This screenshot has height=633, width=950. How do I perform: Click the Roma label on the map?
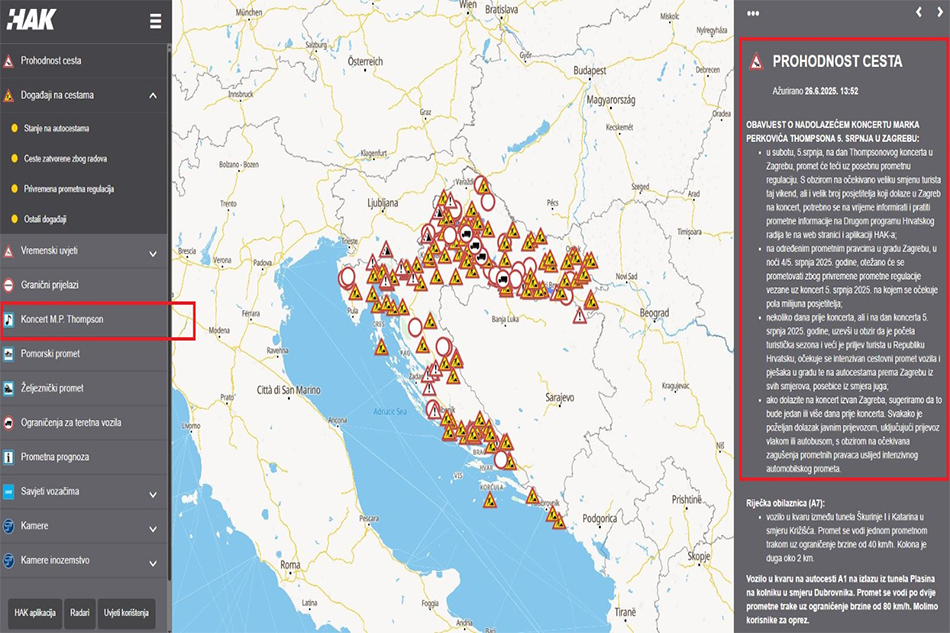(290, 565)
